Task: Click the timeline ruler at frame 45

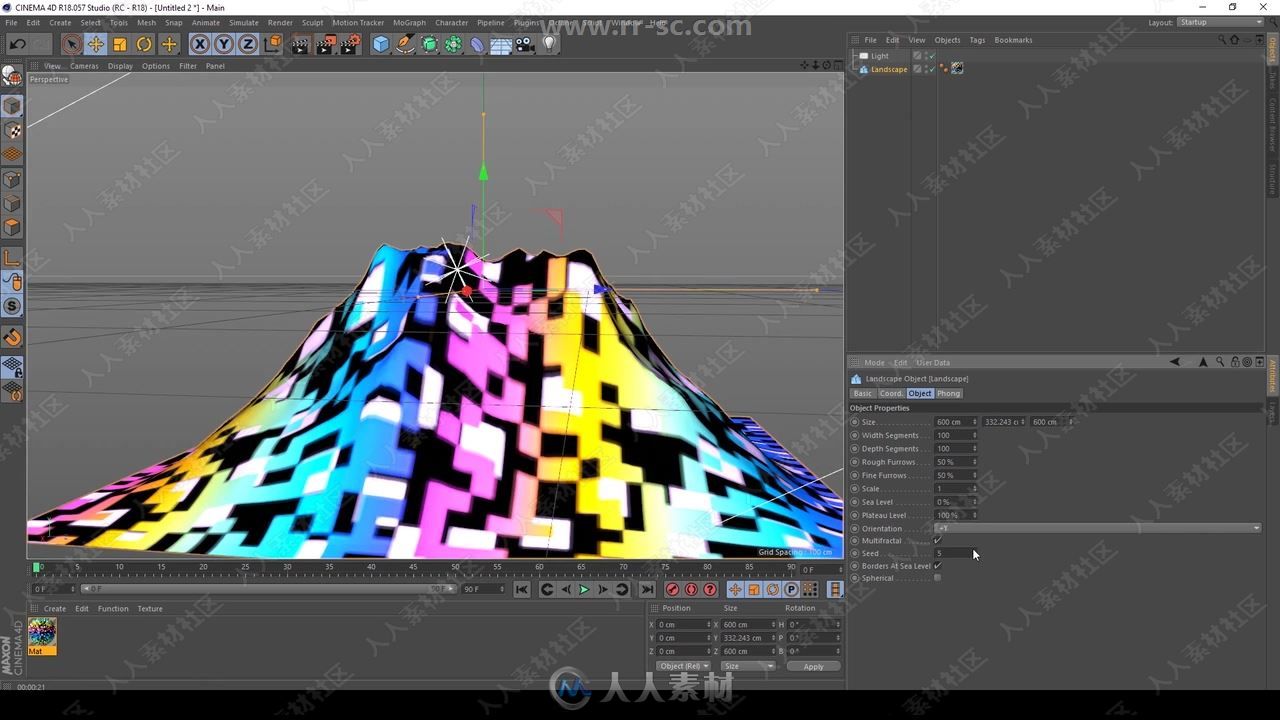Action: point(413,567)
